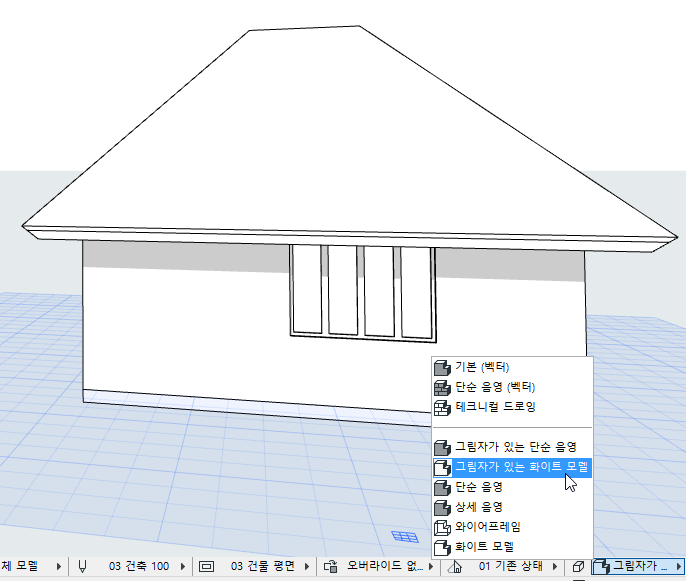This screenshot has width=686, height=581.
Task: Click the 3D cube icon before 그림자가
Action: (578, 567)
